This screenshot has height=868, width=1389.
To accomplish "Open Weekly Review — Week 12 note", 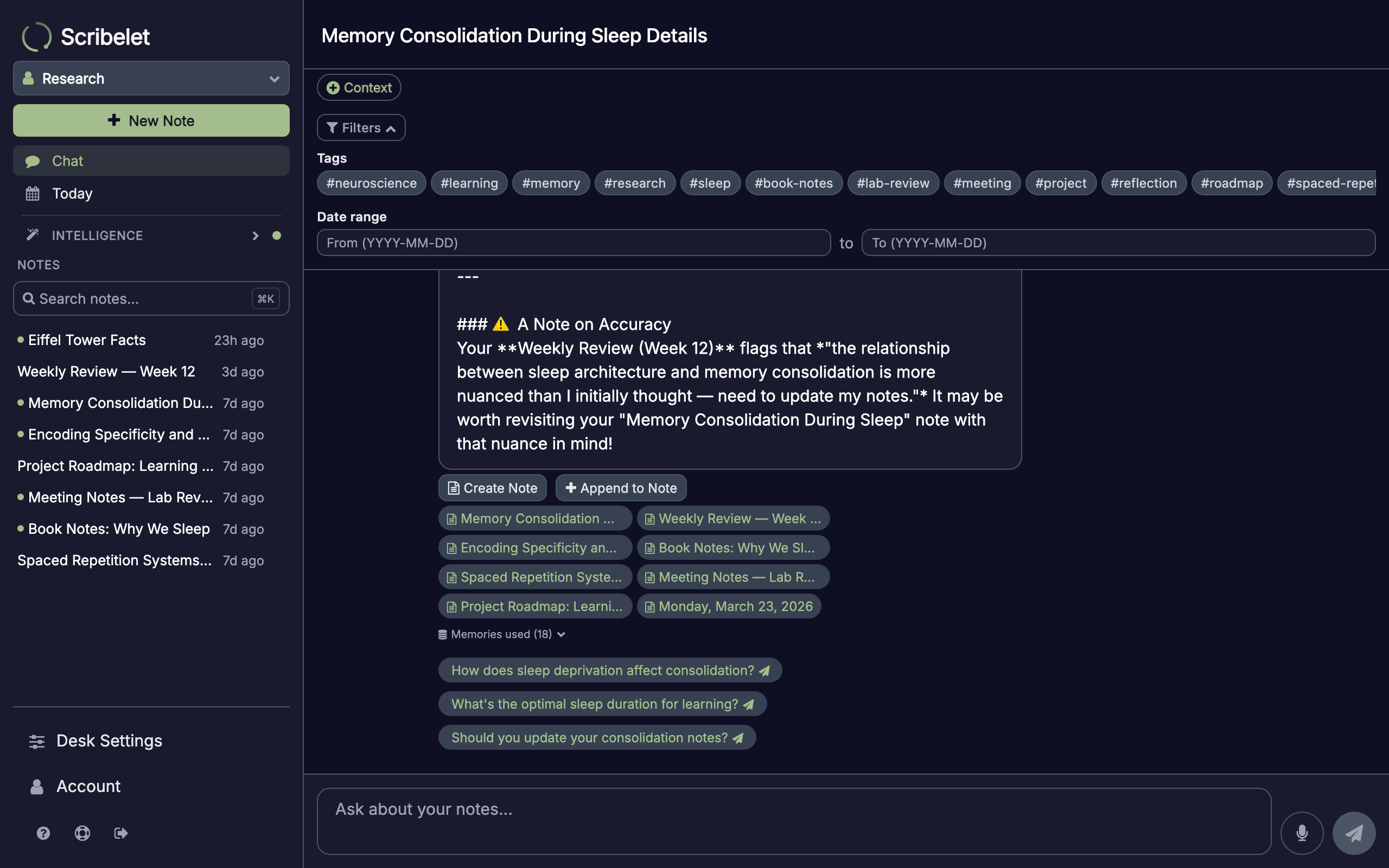I will point(141,372).
